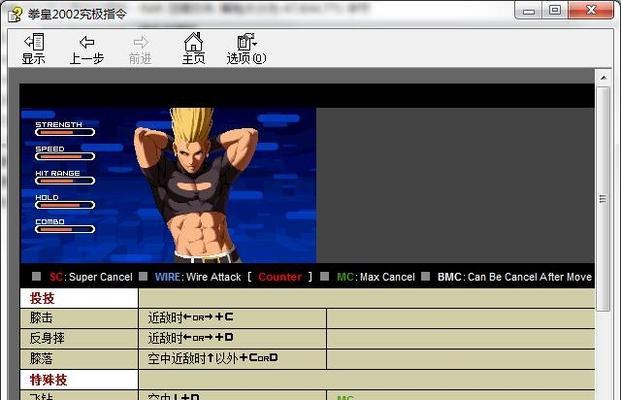Click the 投技 section header
This screenshot has width=621, height=400.
tap(79, 298)
